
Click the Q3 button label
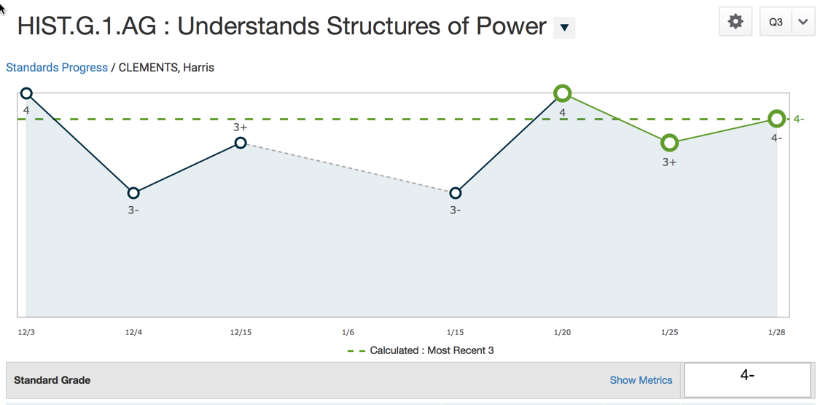tap(776, 22)
